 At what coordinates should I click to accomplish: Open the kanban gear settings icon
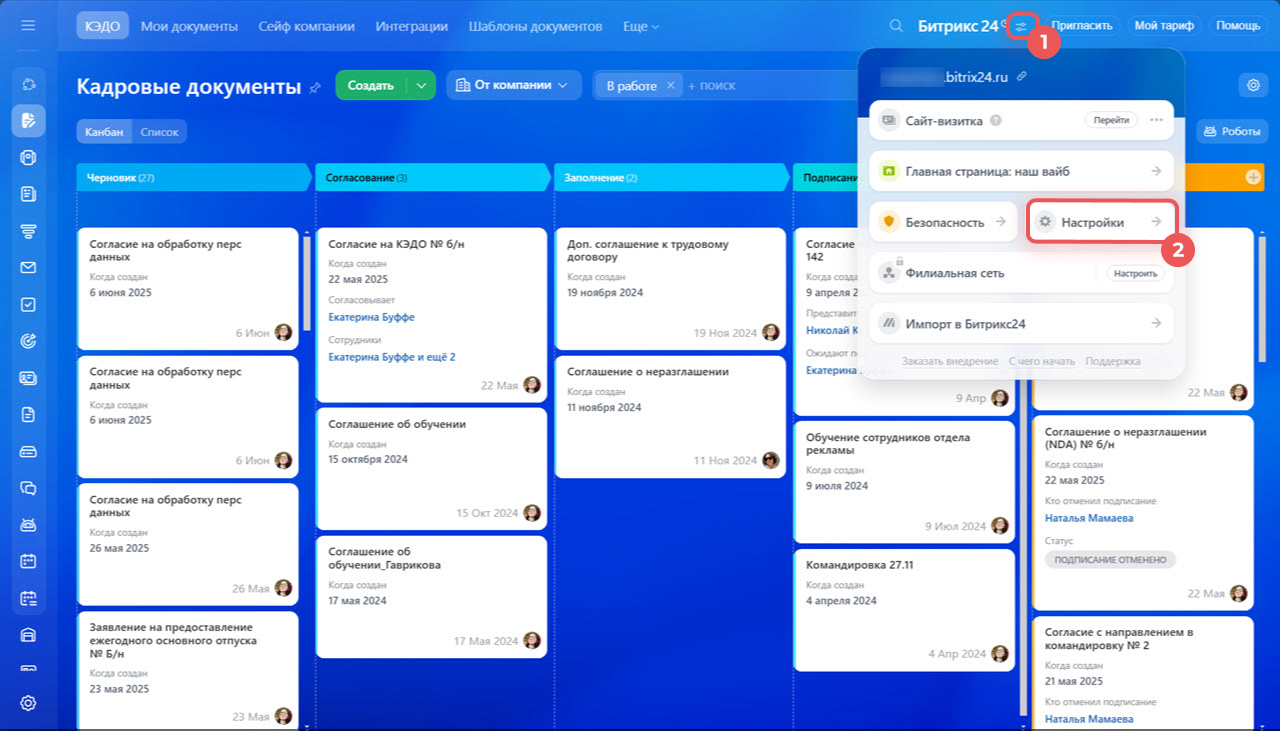pyautogui.click(x=1253, y=85)
